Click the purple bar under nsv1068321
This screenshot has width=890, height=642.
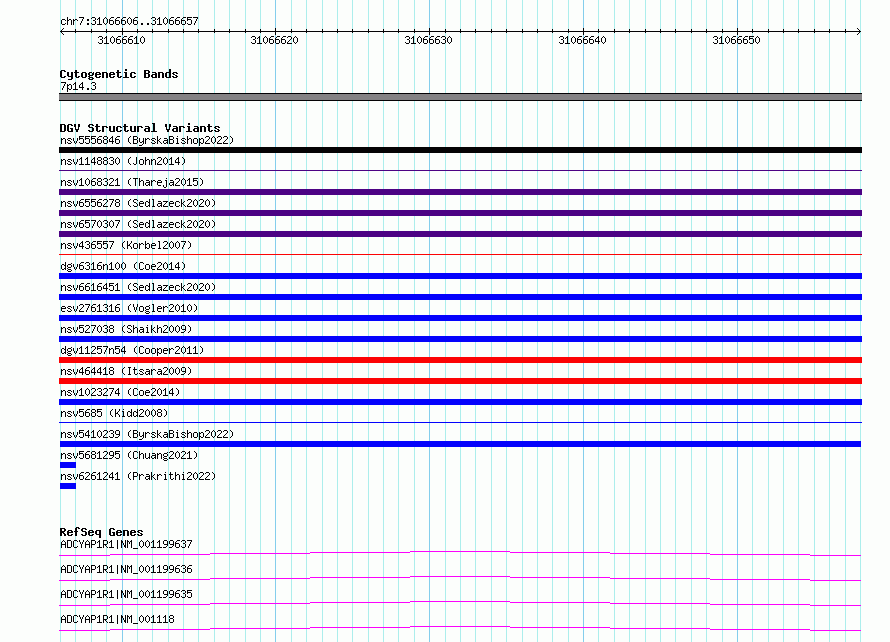pos(460,192)
